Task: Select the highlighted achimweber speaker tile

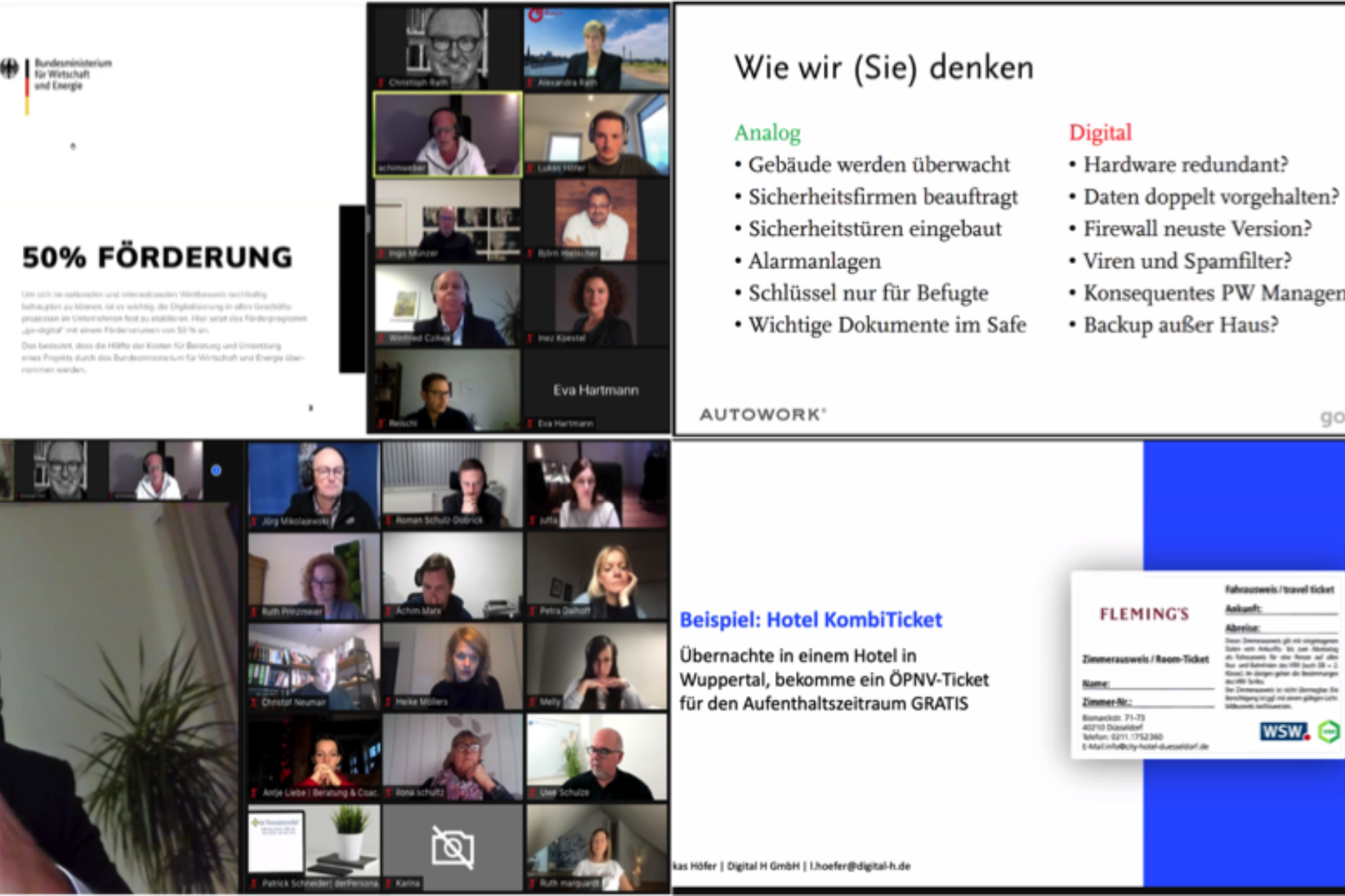Action: pyautogui.click(x=448, y=134)
